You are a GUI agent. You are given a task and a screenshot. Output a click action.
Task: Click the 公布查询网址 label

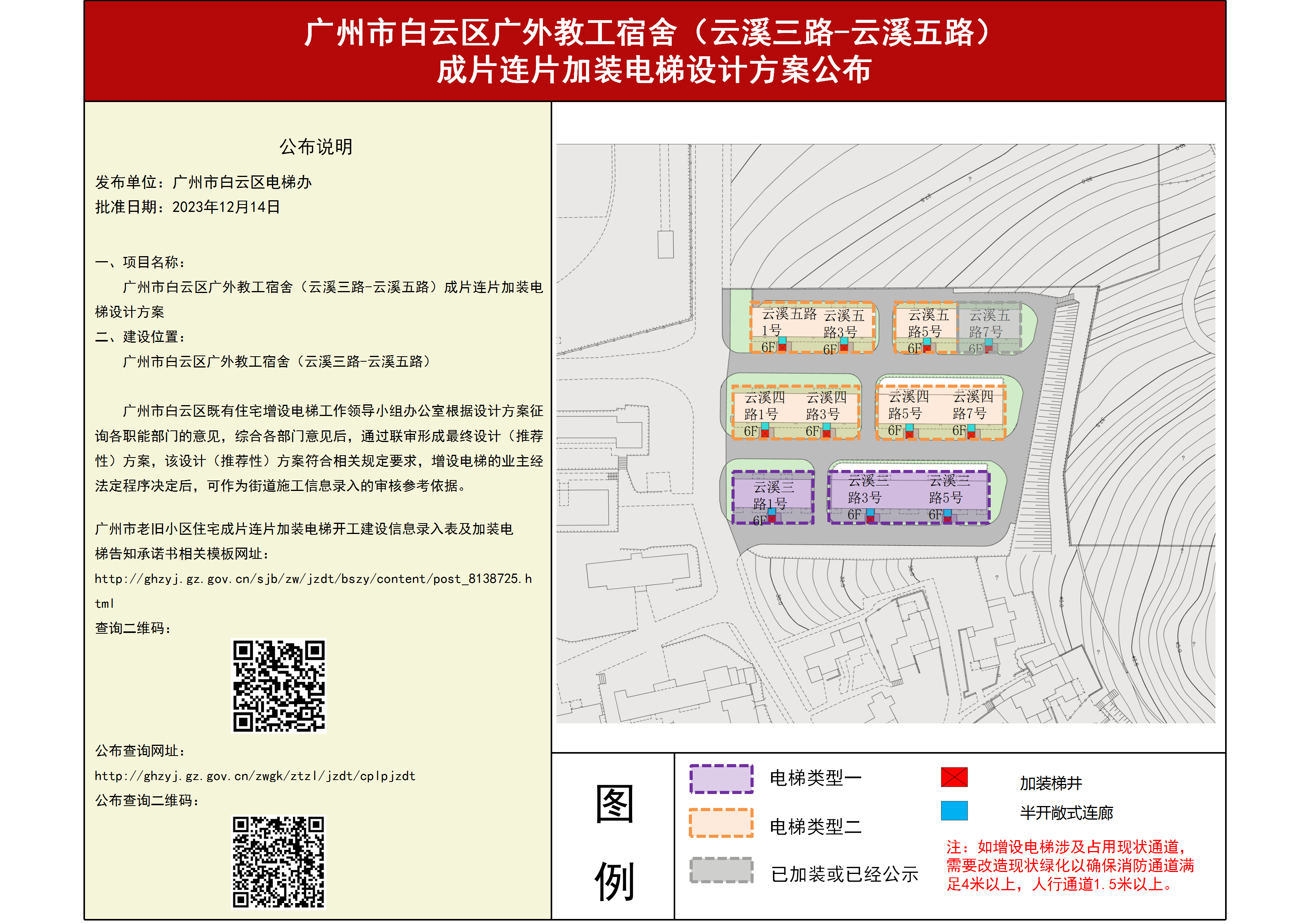(x=140, y=751)
